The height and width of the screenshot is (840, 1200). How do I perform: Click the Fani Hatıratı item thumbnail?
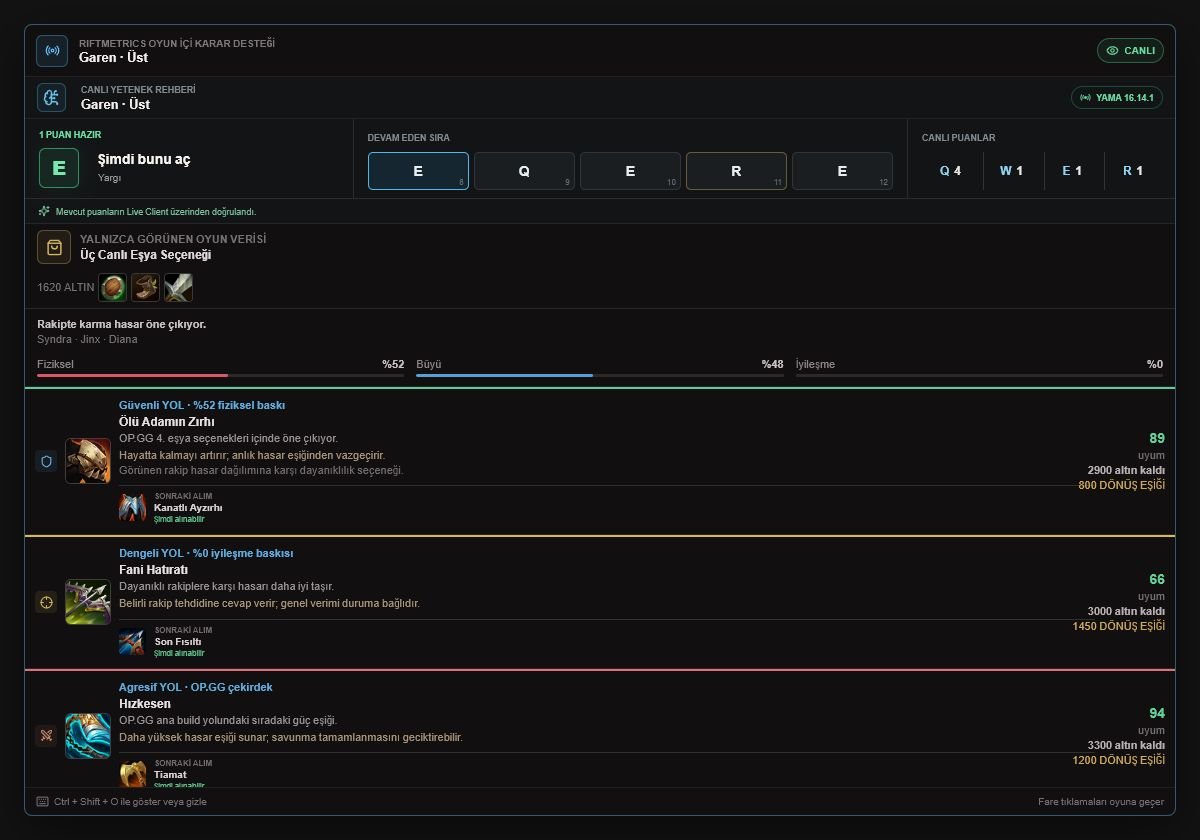[x=88, y=602]
